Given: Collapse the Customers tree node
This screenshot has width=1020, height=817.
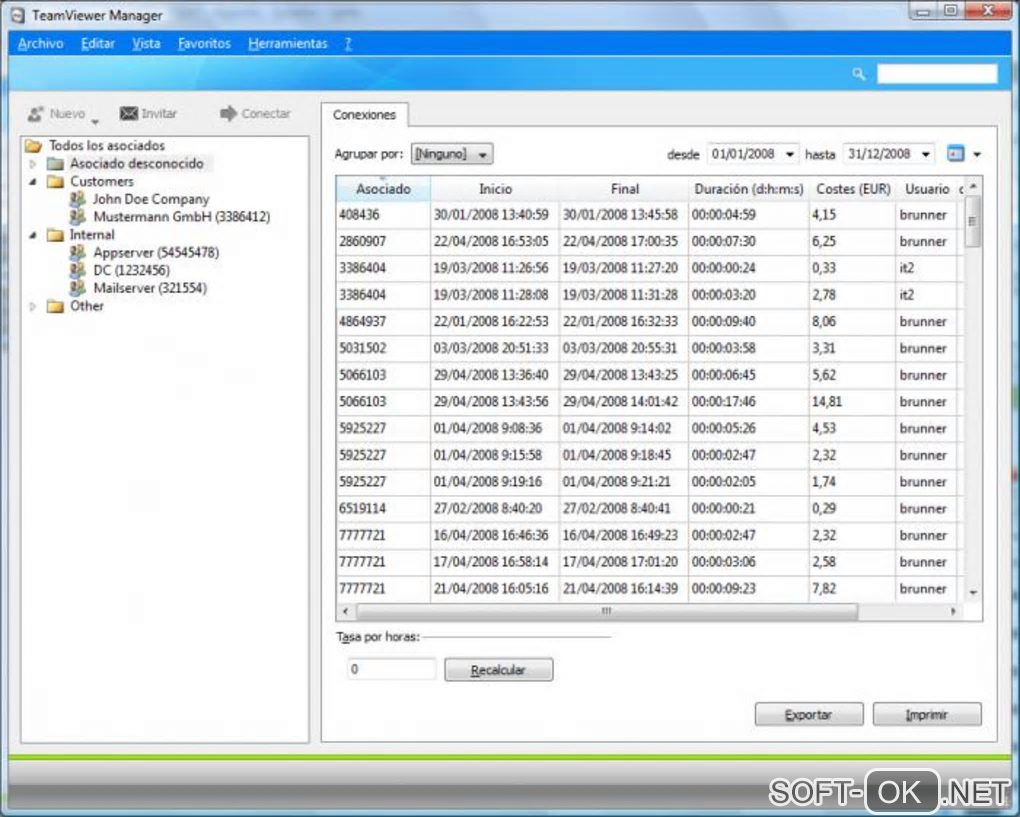Looking at the screenshot, I should (x=33, y=181).
